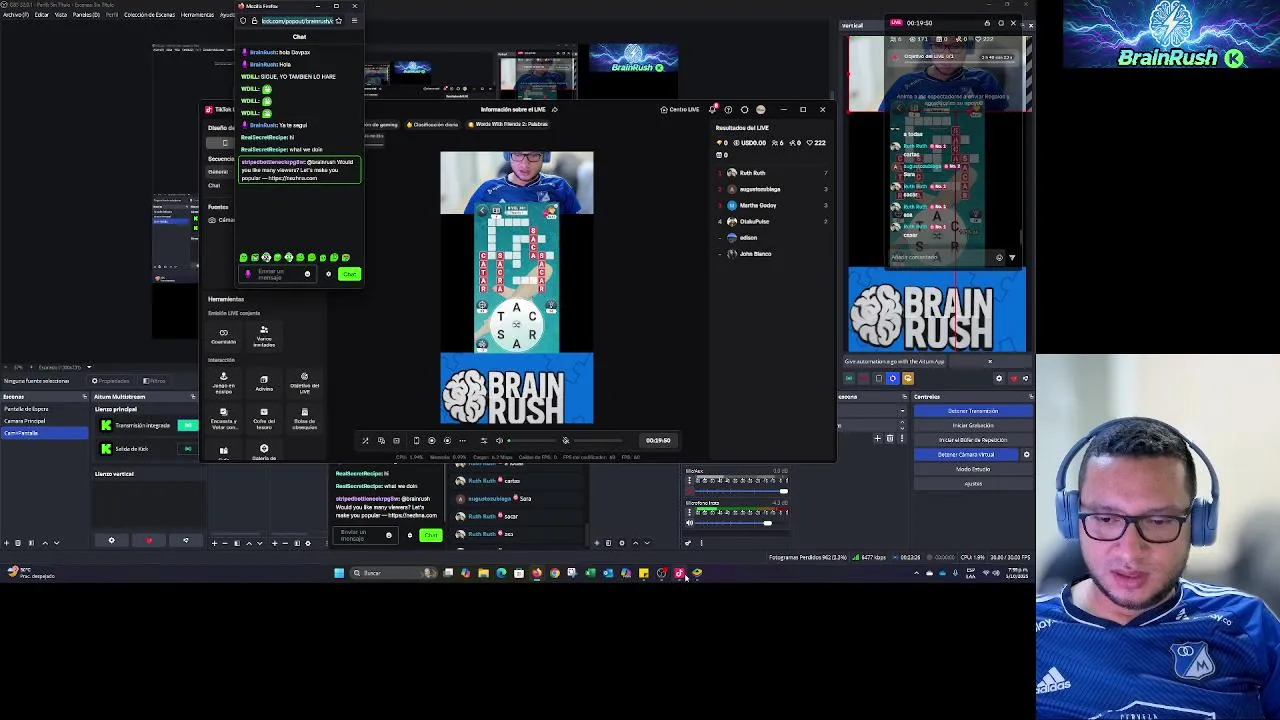Screen dimensions: 1280x720
Task: Open TikTok Live Studio from Windows taskbar
Action: click(679, 573)
